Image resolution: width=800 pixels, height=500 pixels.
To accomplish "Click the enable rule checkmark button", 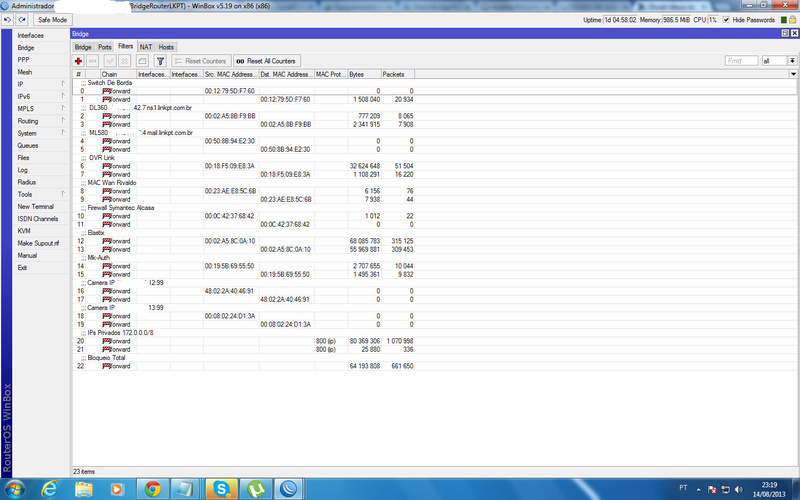I will tap(110, 61).
